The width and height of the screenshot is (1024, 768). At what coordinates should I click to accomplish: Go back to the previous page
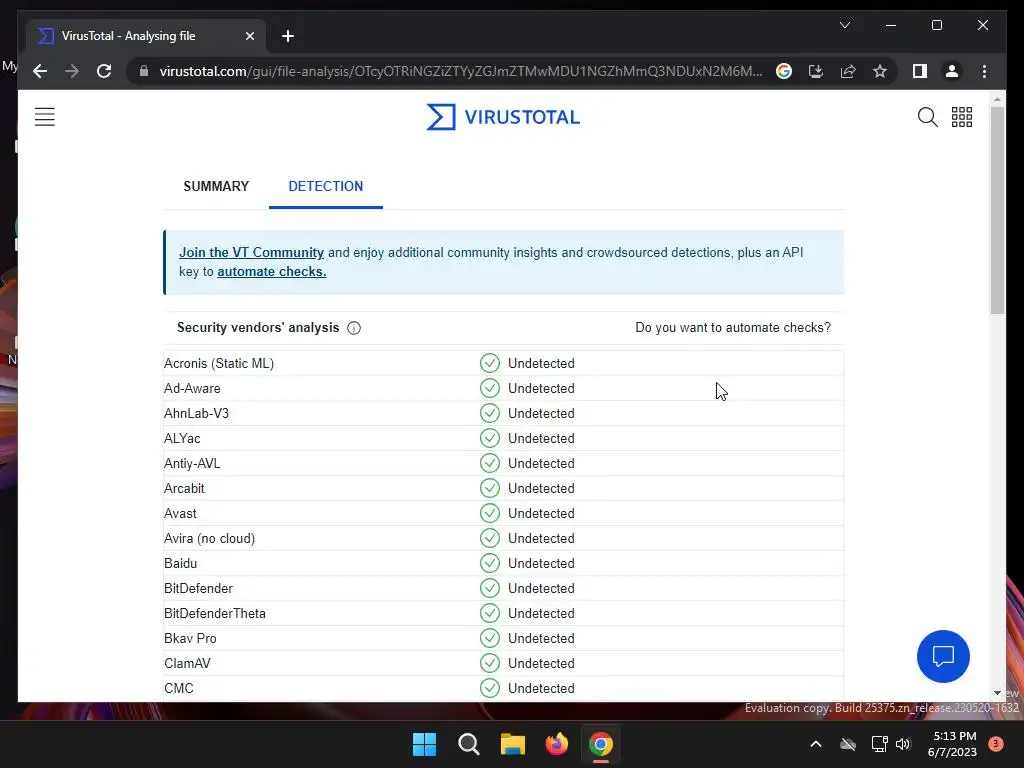40,71
